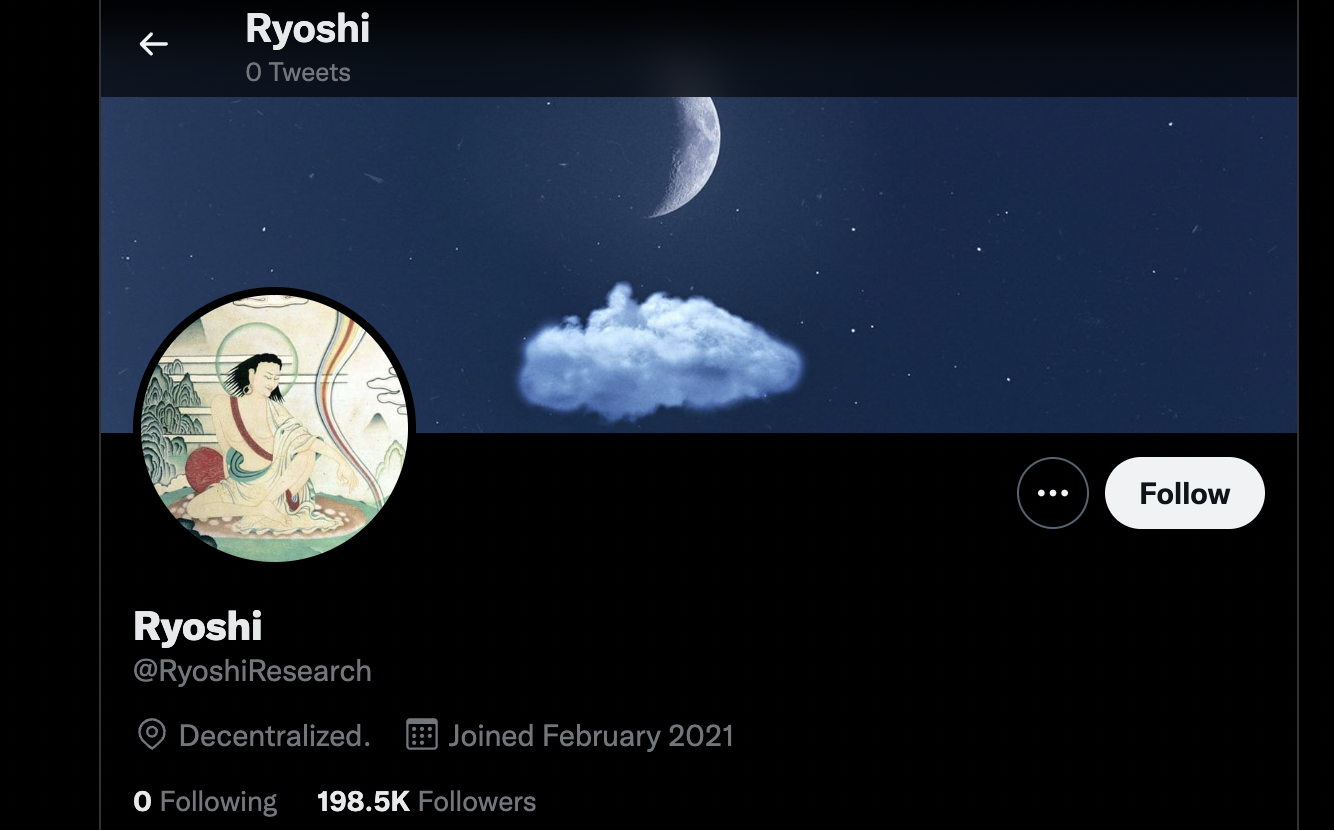
Task: Click the location pin icon
Action: click(x=151, y=736)
